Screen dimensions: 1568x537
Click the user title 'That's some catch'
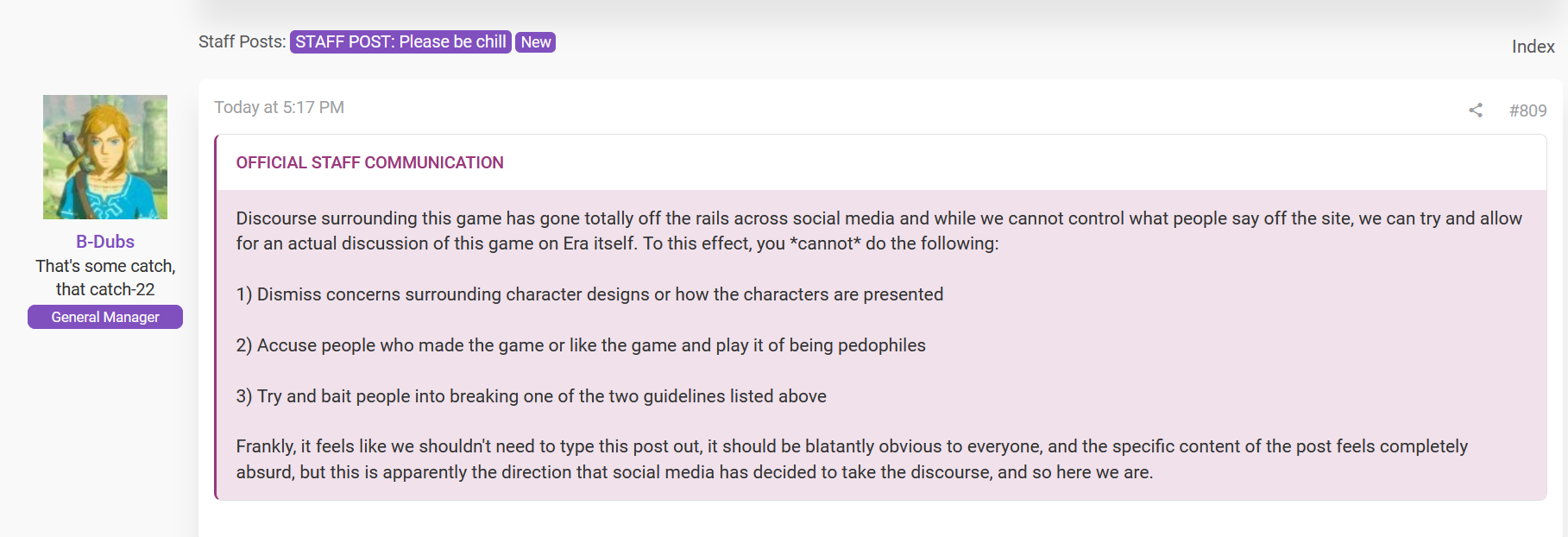[105, 266]
